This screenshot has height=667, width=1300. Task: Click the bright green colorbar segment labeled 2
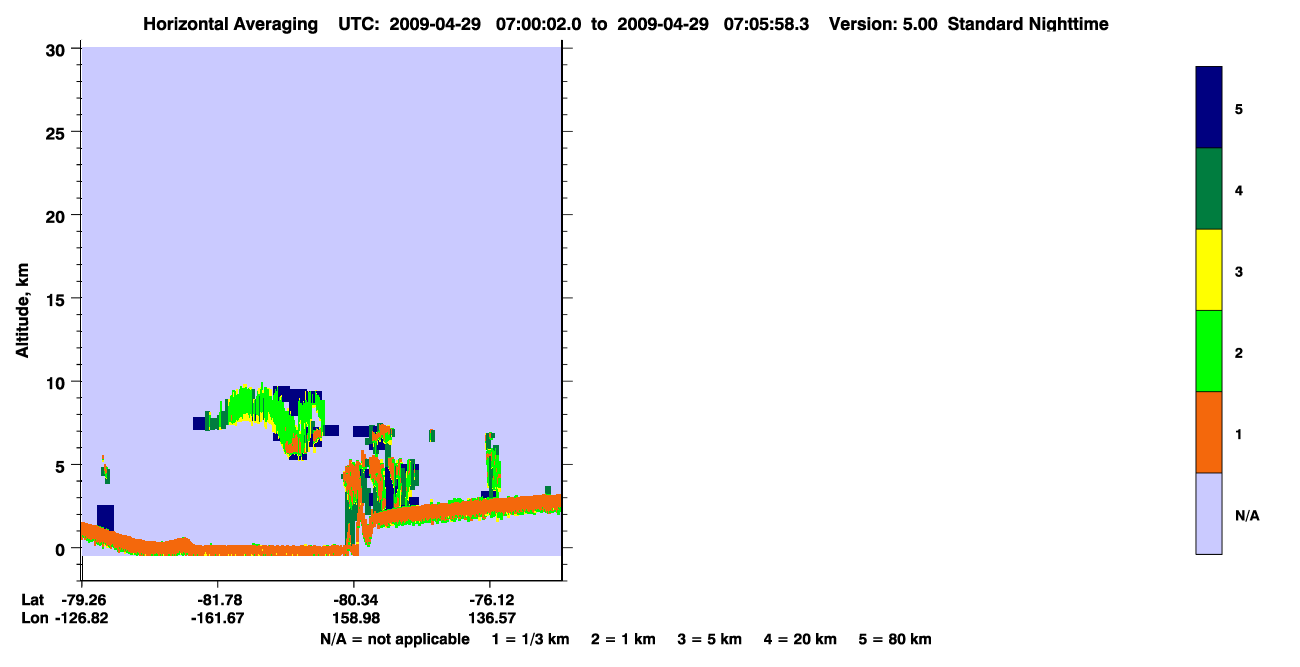click(x=1209, y=351)
